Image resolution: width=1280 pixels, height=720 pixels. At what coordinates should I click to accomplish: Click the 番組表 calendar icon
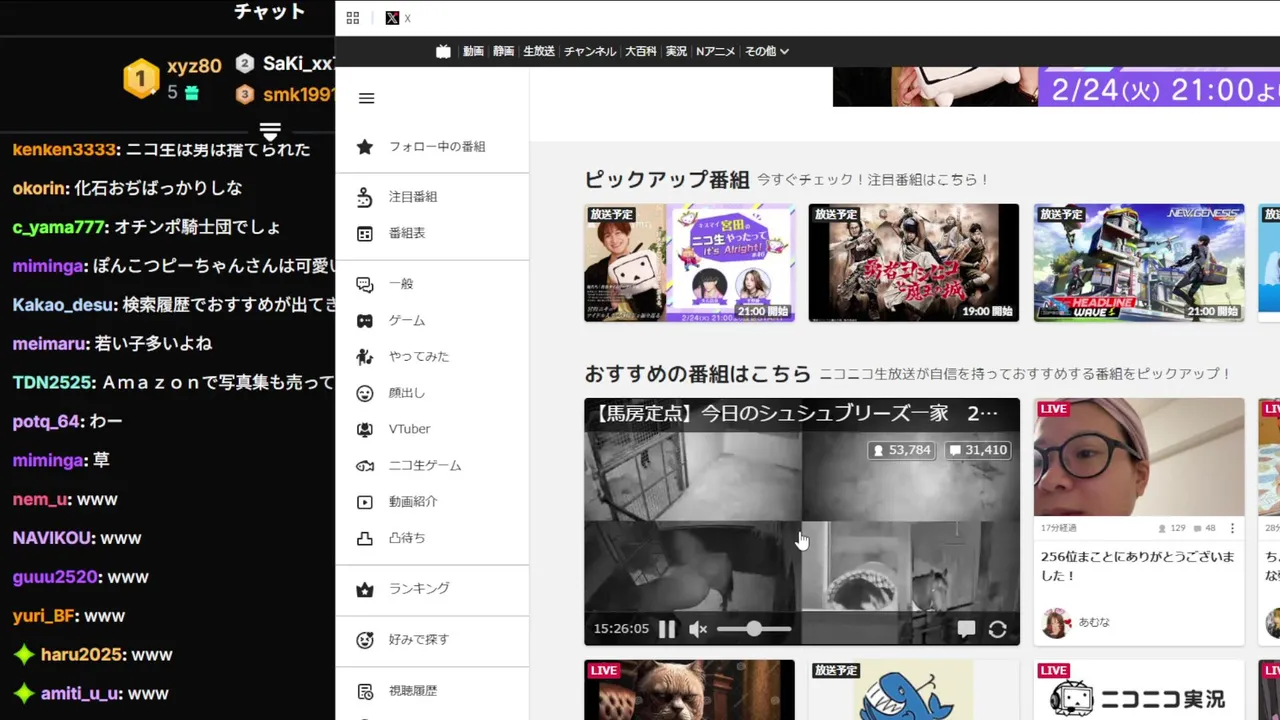click(365, 233)
